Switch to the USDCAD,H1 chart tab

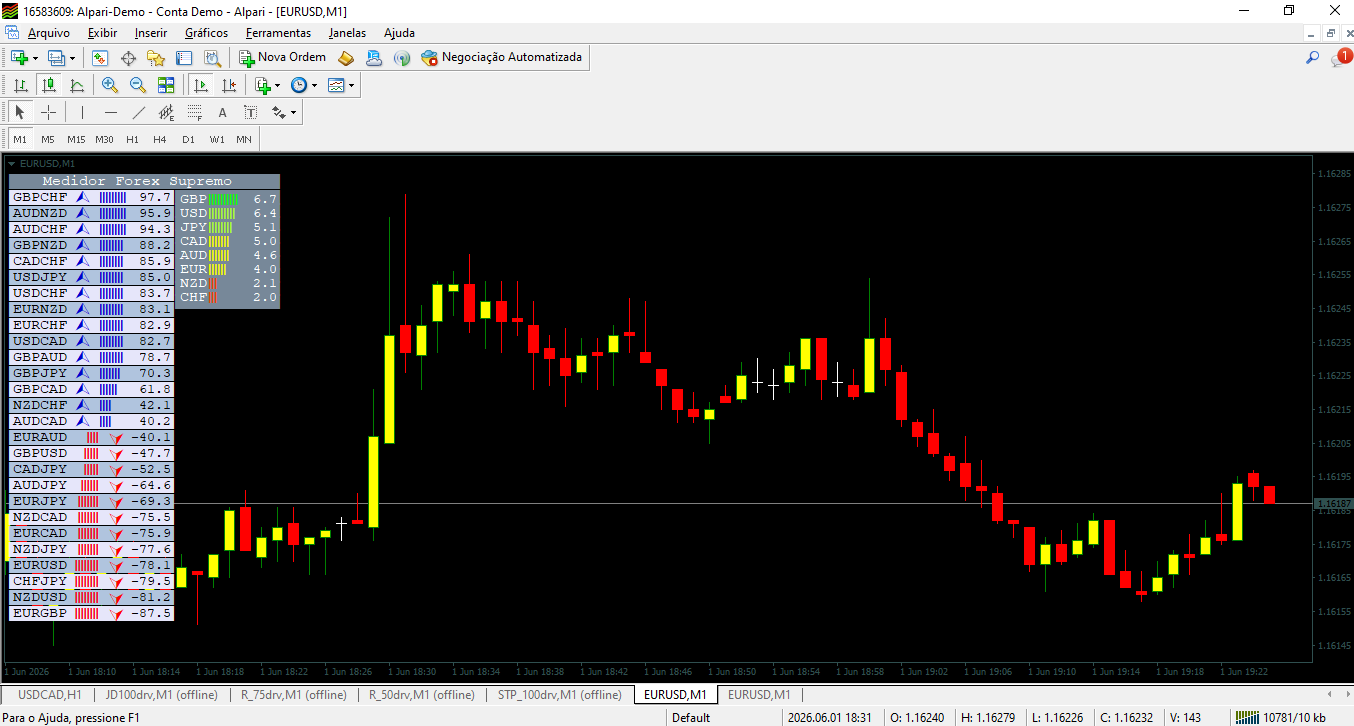point(49,694)
